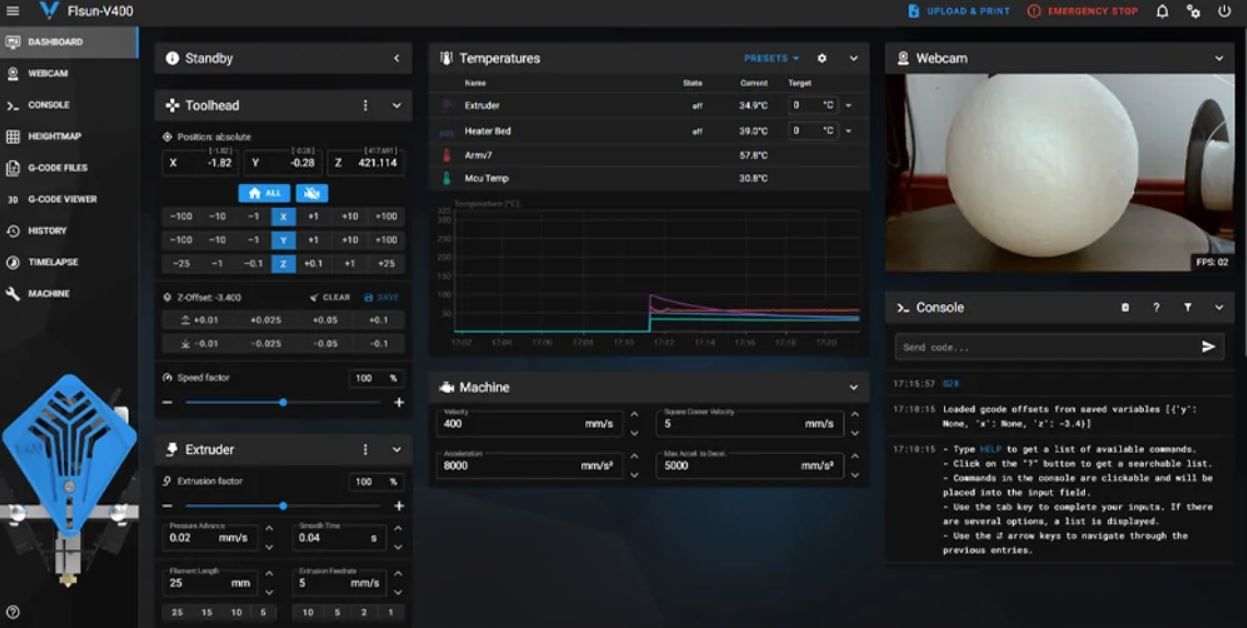Image resolution: width=1247 pixels, height=628 pixels.
Task: Click the motors off icon button
Action: tap(312, 193)
